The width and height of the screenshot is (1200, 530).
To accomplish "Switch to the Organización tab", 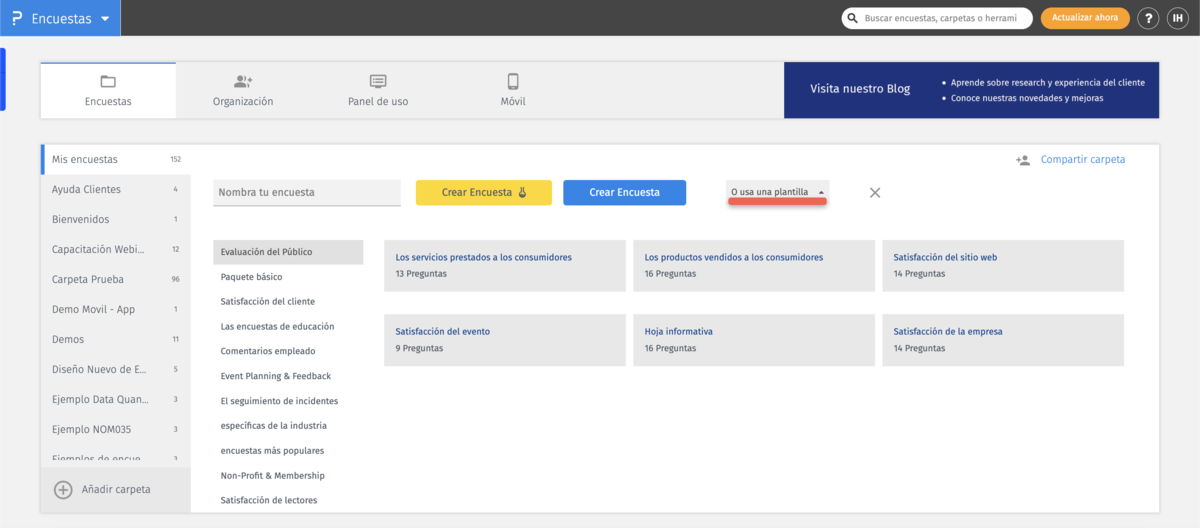I will point(243,91).
